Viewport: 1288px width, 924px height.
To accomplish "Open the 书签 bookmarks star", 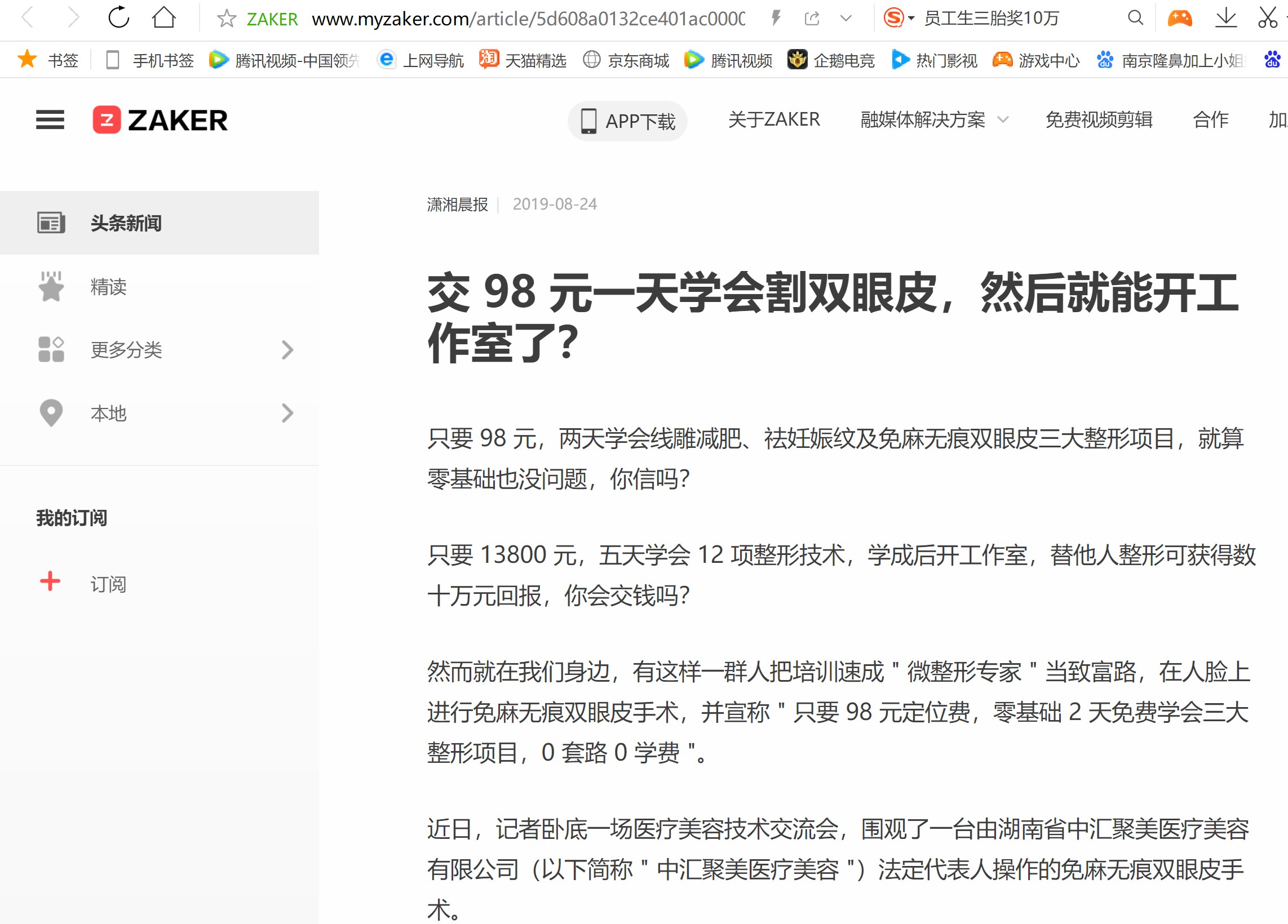I will pos(48,60).
